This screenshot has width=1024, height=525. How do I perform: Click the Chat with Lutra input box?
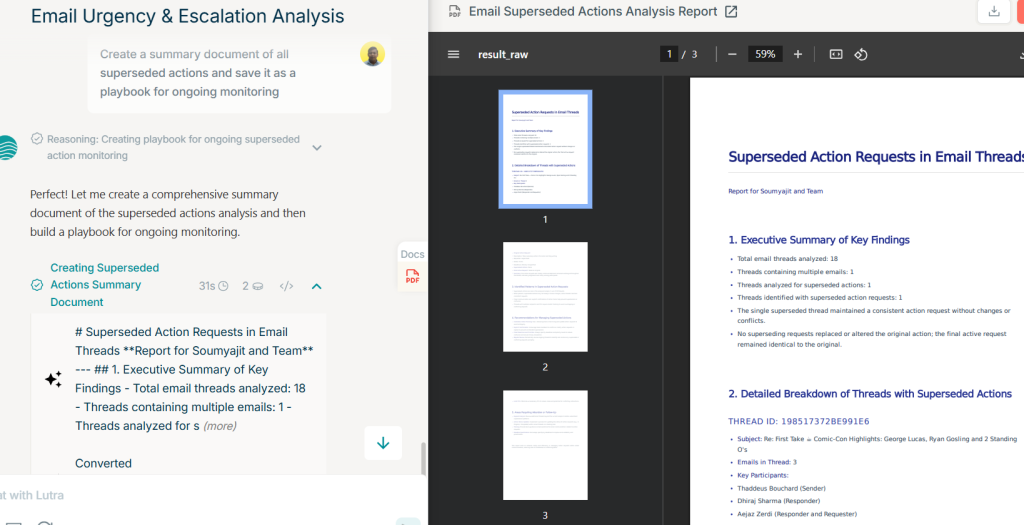tap(200, 495)
